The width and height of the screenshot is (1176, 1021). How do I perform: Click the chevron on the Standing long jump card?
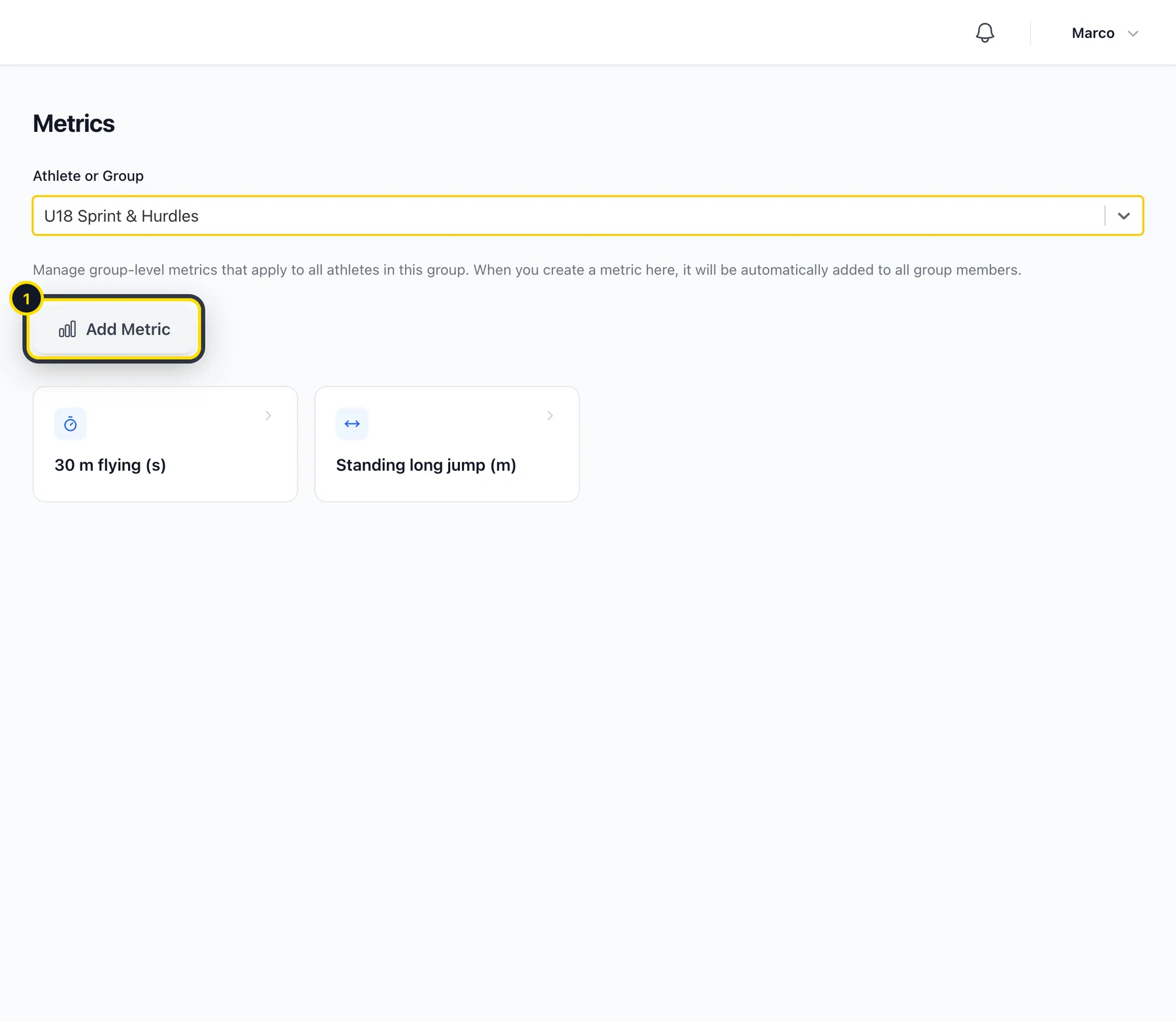point(550,415)
